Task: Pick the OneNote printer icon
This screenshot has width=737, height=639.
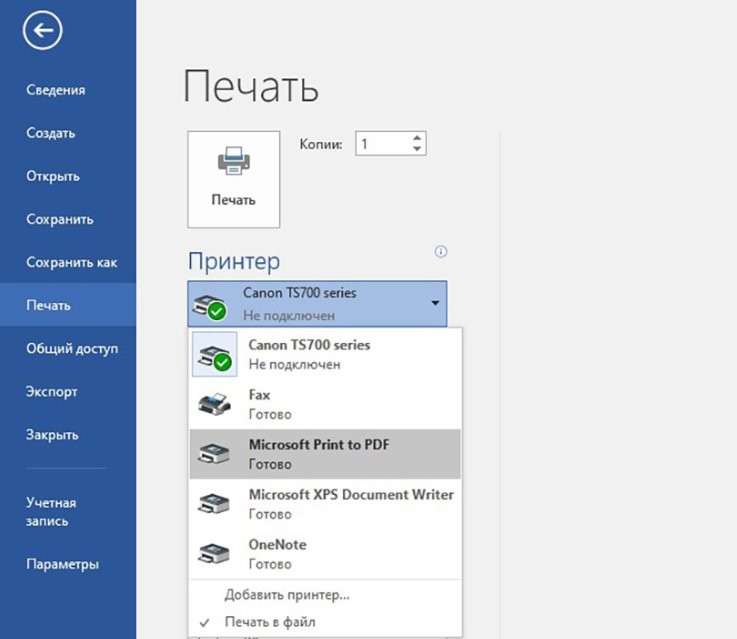Action: [213, 554]
